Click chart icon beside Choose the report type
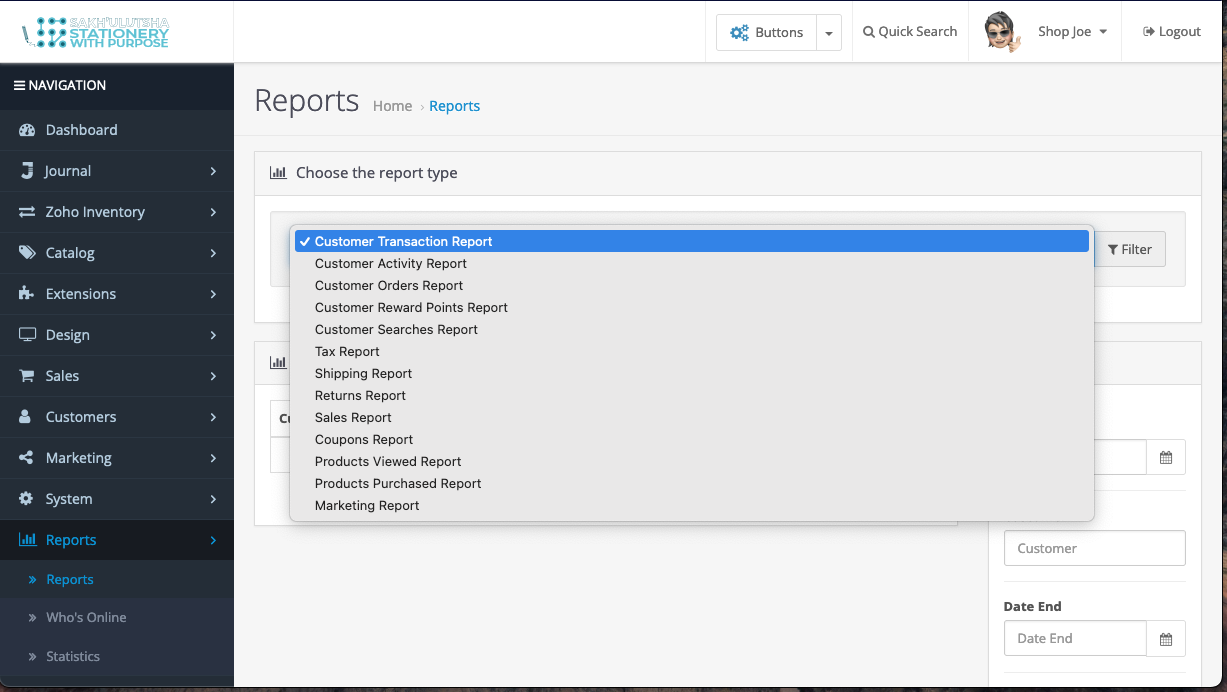Viewport: 1227px width, 692px height. [278, 173]
